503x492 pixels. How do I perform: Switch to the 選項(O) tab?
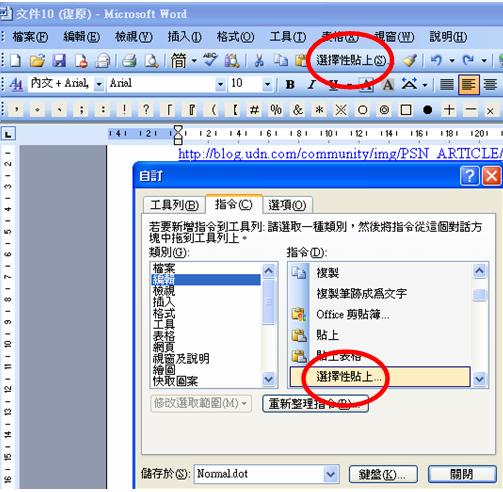coord(287,205)
